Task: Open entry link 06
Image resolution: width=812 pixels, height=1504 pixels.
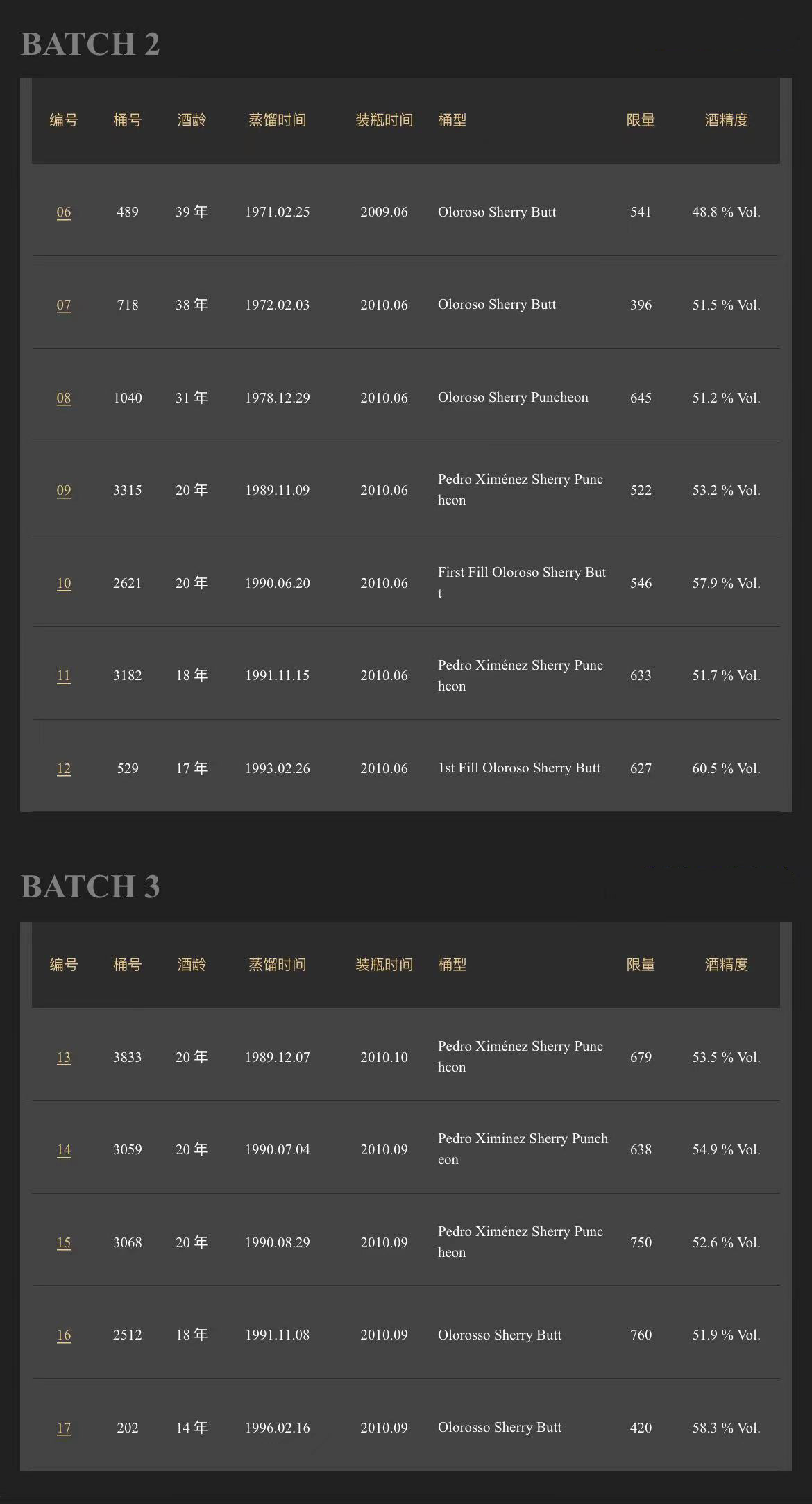Action: click(x=64, y=212)
